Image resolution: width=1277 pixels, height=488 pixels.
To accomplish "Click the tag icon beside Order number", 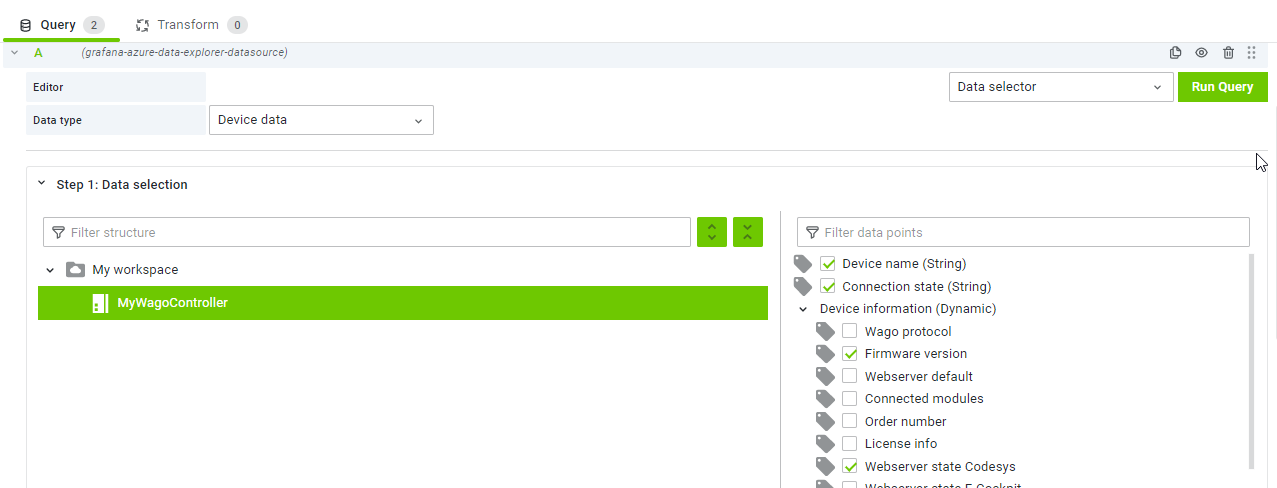I will pyautogui.click(x=825, y=421).
